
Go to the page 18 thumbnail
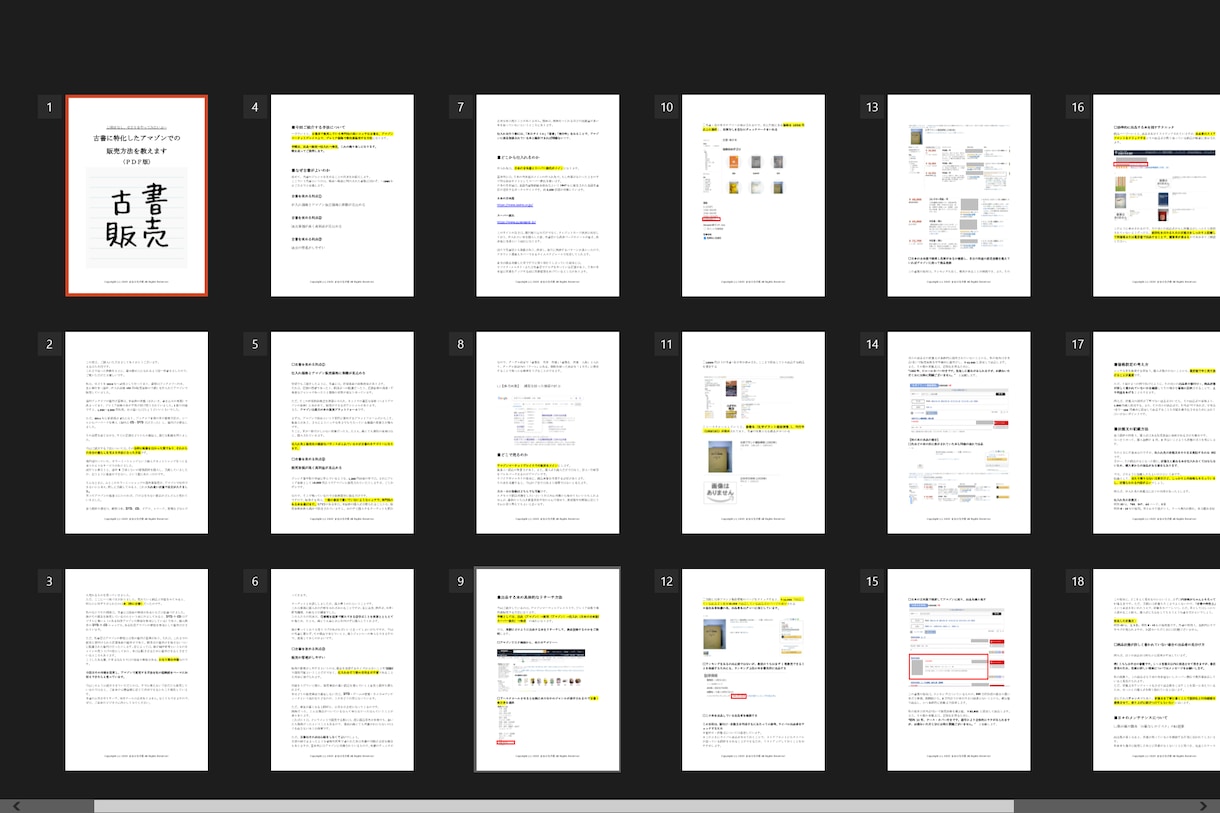(x=1157, y=671)
